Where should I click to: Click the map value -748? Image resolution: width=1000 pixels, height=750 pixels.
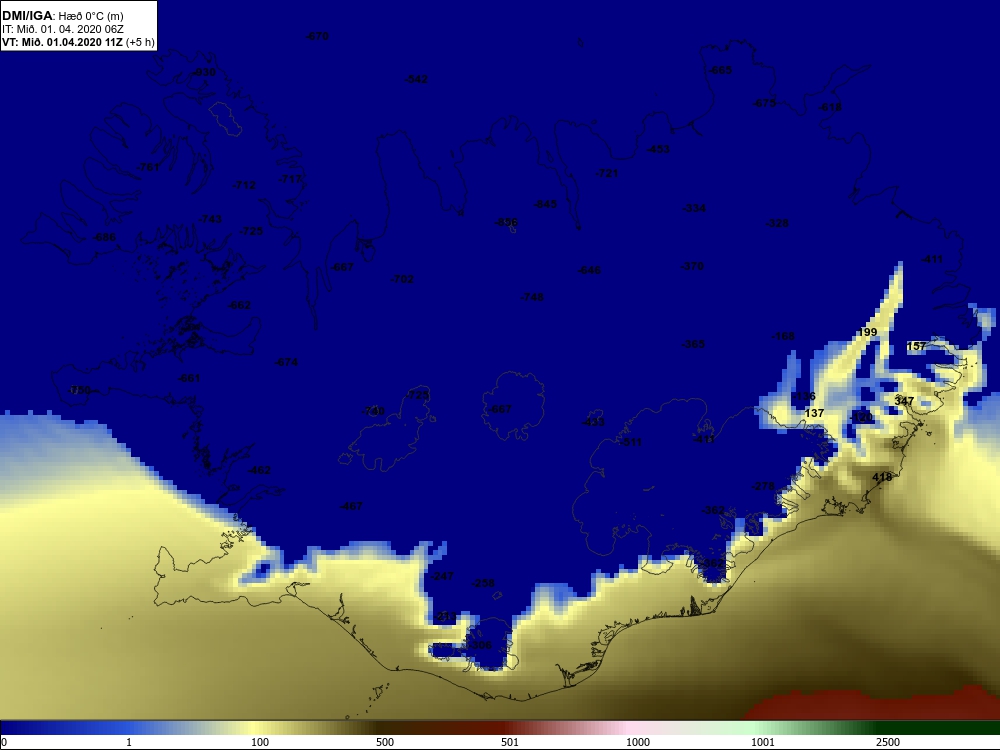533,297
